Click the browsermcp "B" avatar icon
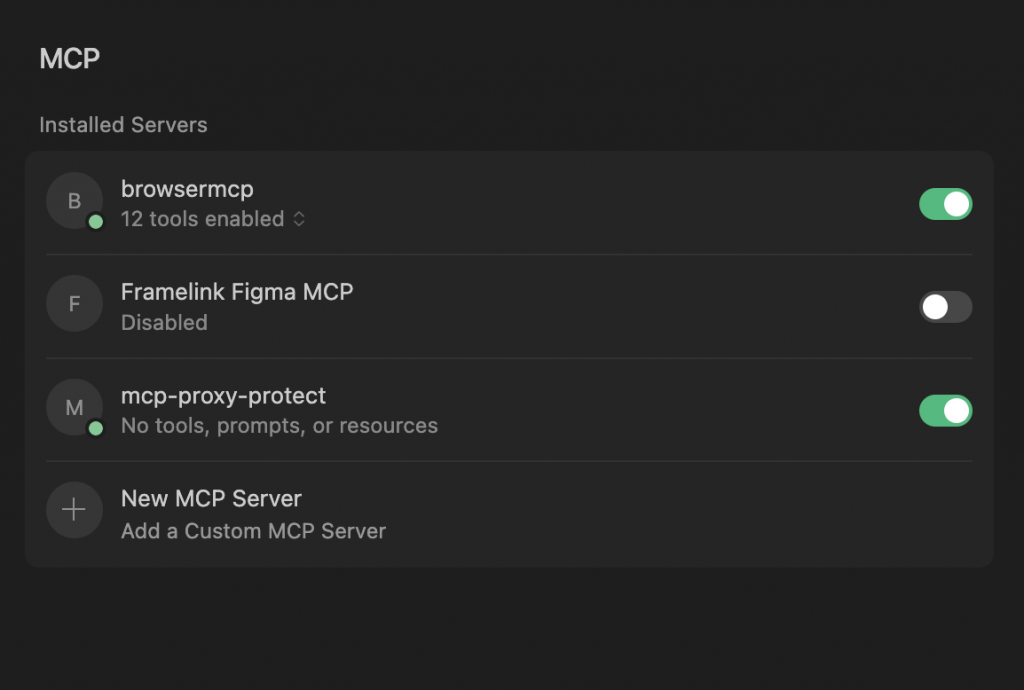Screen dimensions: 1024x690 click(x=74, y=201)
